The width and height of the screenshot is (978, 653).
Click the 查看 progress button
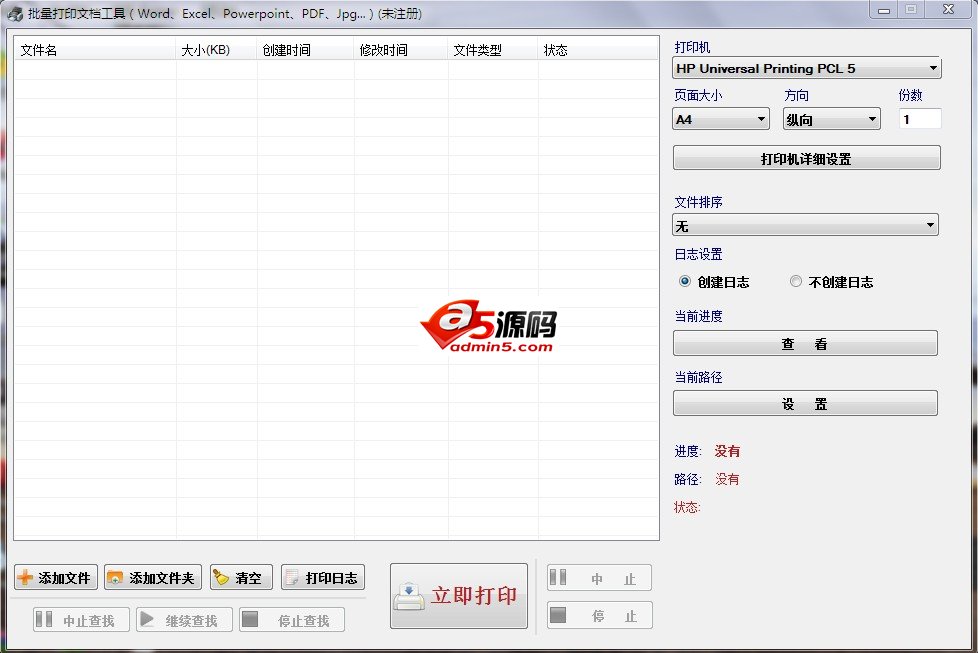point(805,343)
